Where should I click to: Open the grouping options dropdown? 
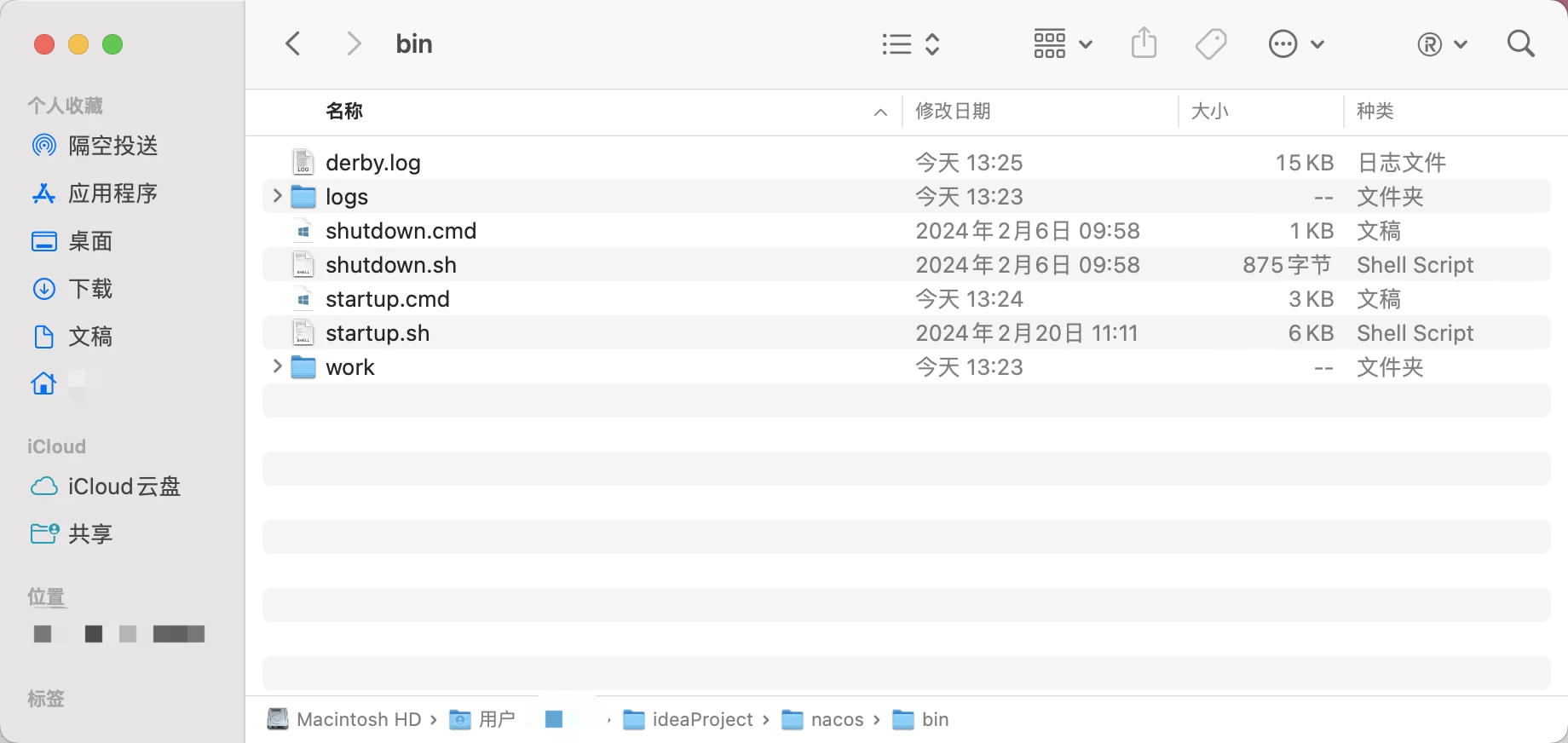[x=1062, y=43]
